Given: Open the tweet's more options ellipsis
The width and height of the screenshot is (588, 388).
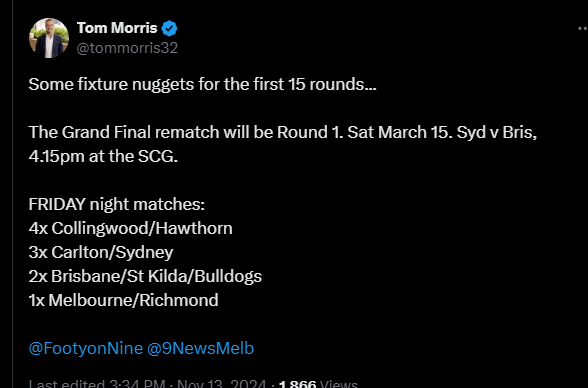Looking at the screenshot, I should point(583,28).
